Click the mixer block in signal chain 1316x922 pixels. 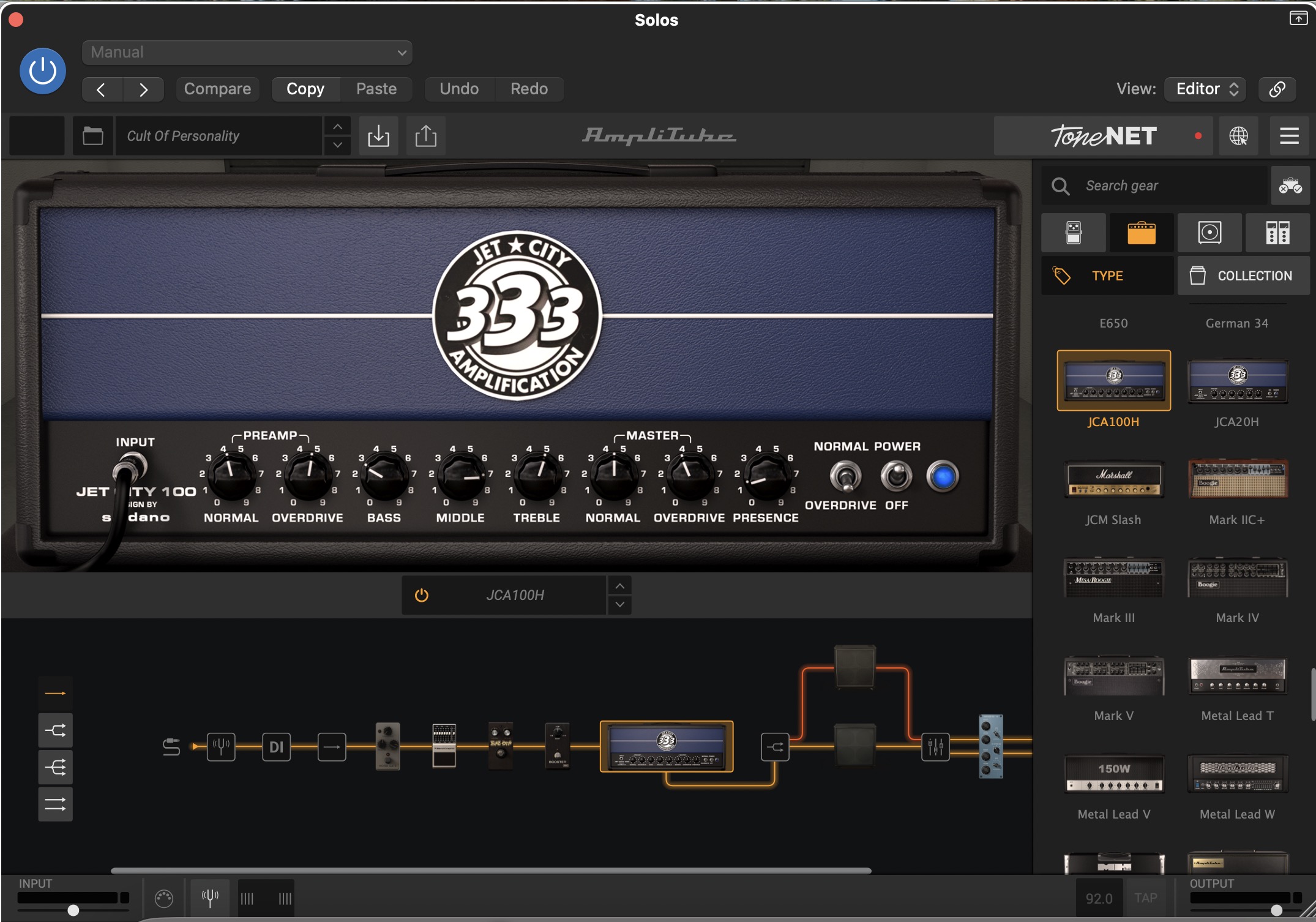coord(935,747)
